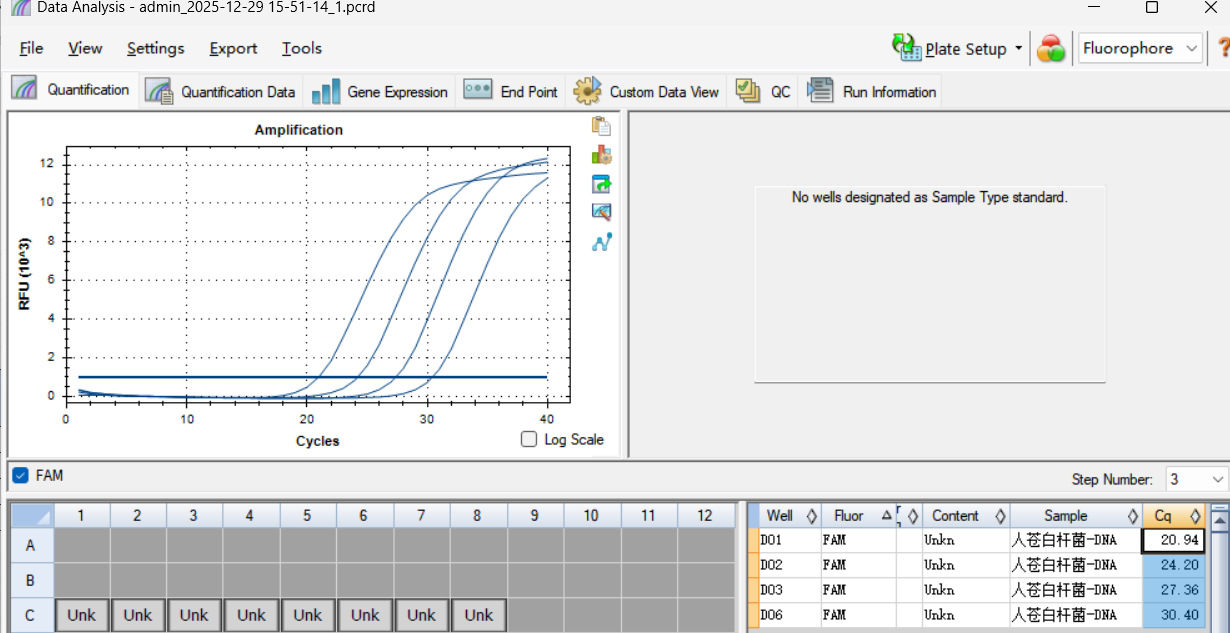This screenshot has width=1230, height=633.
Task: Select plate row C header
Action: click(x=30, y=615)
